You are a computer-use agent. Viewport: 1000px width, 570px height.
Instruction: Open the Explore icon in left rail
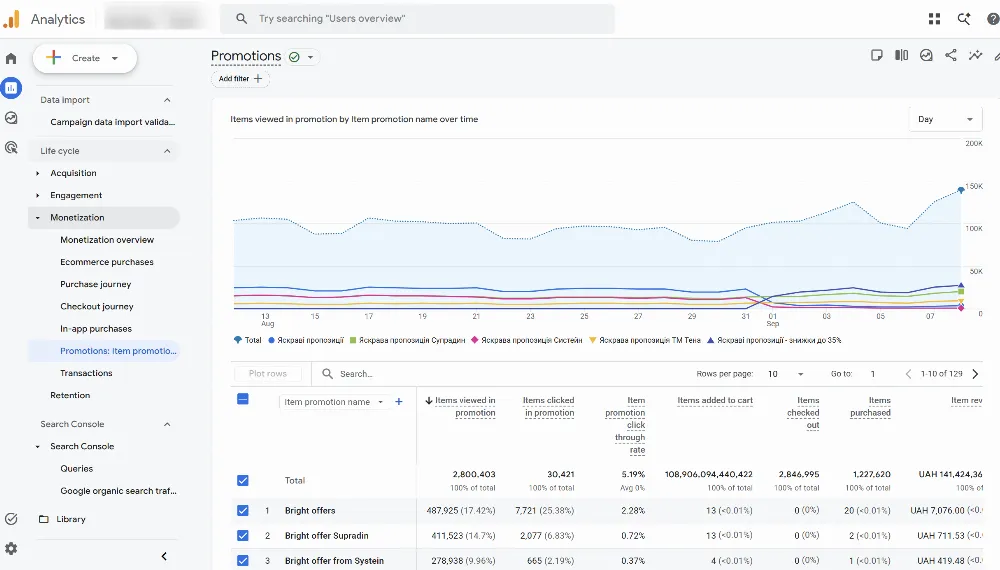click(11, 118)
